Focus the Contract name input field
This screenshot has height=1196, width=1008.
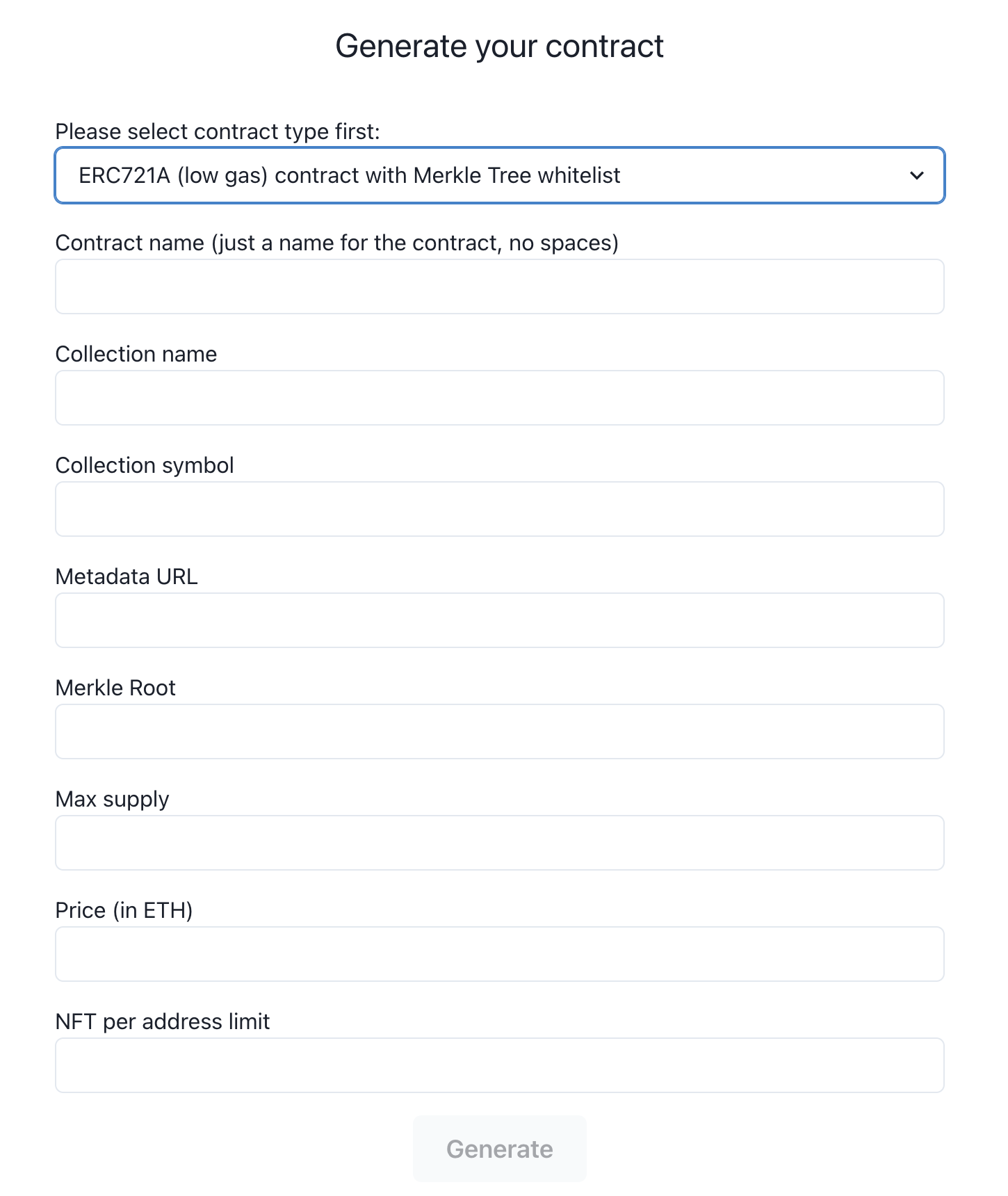point(499,286)
